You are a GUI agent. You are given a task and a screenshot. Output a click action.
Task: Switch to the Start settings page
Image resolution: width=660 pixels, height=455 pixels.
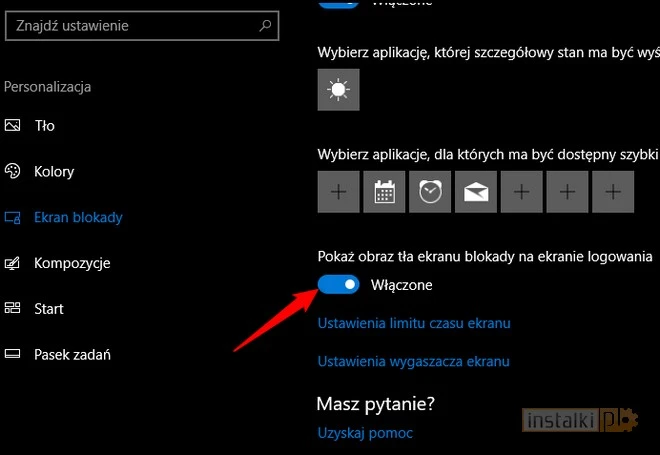49,309
